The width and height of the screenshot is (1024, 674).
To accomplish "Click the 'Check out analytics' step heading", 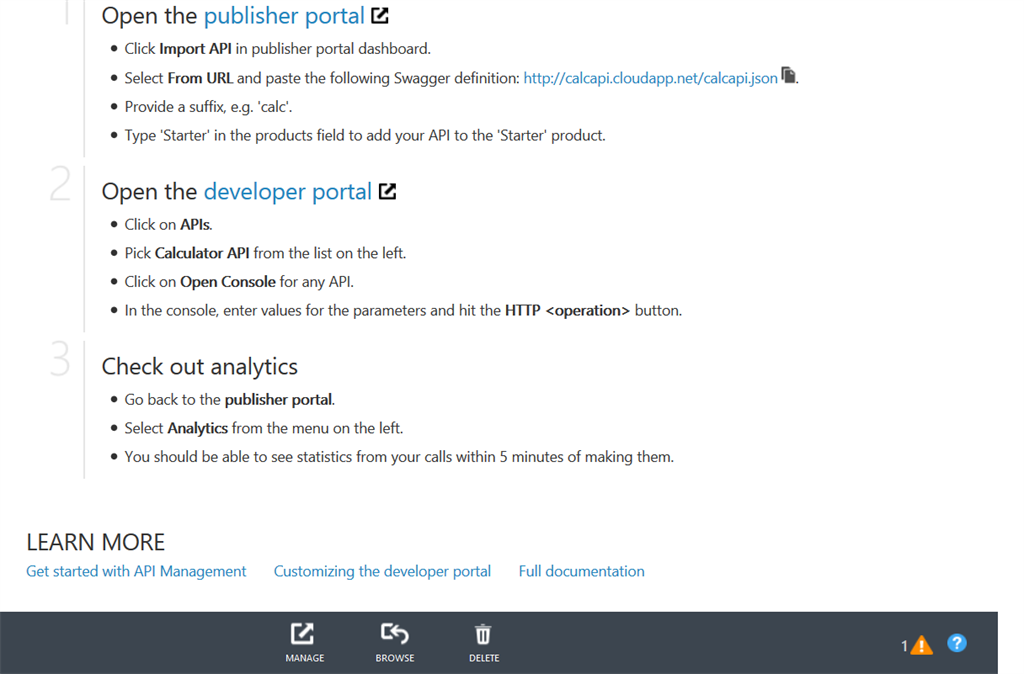I will click(200, 366).
